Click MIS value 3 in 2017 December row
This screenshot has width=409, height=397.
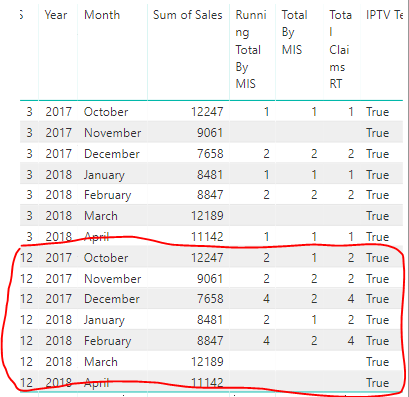[x=29, y=154]
